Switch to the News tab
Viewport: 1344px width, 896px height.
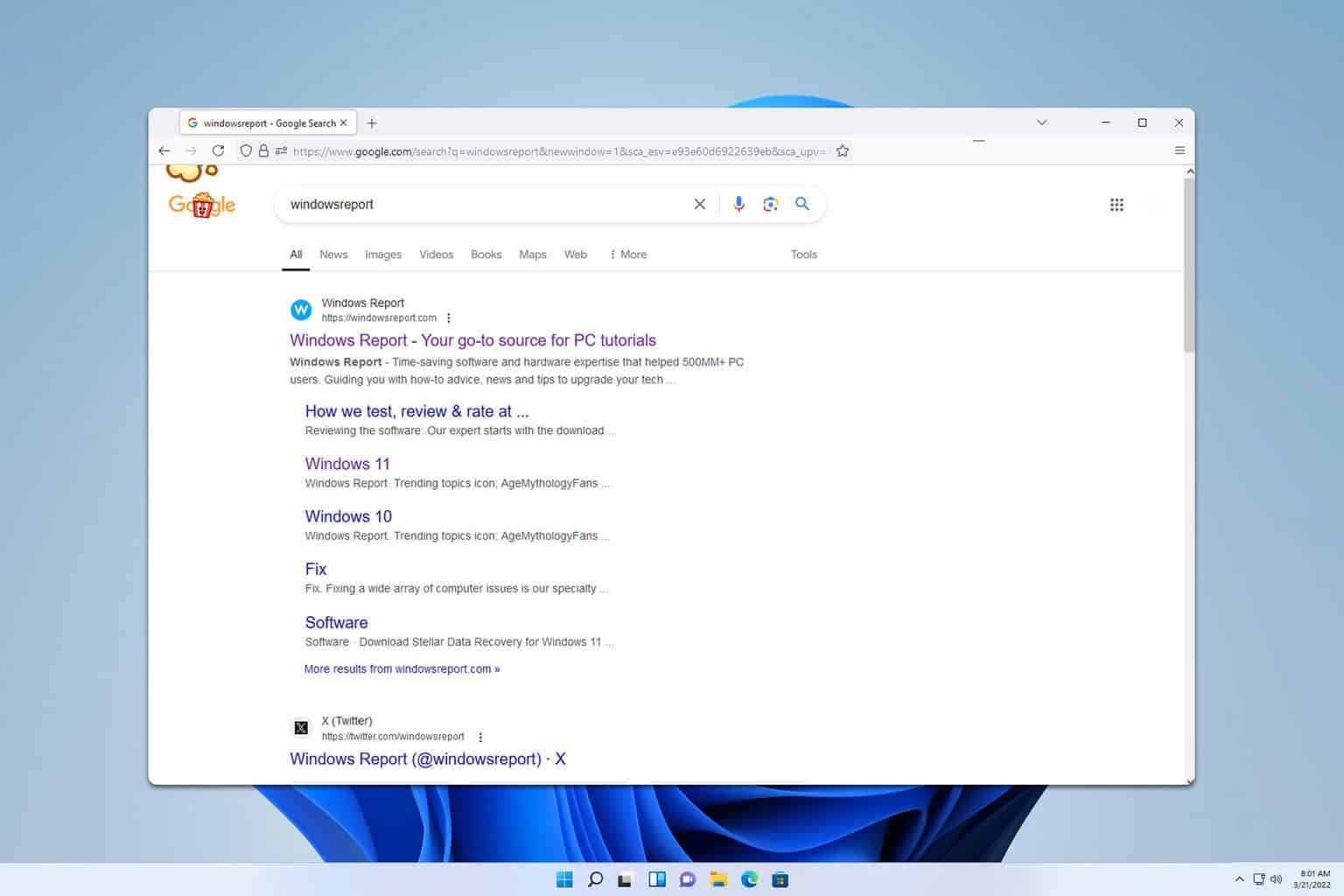tap(333, 255)
